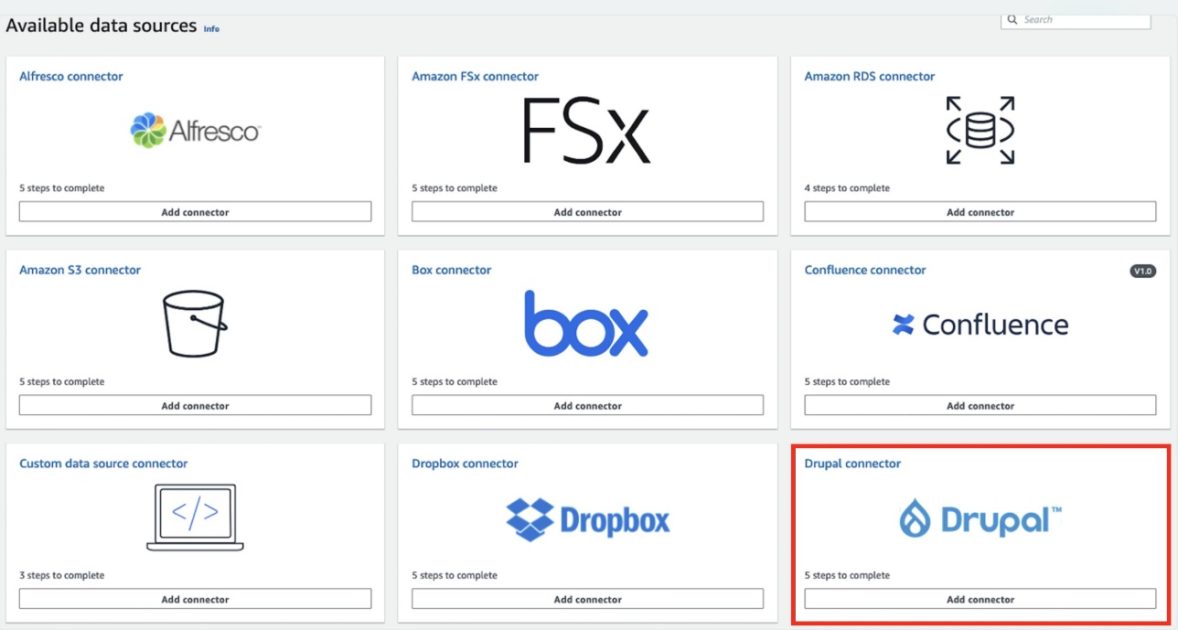This screenshot has height=630, width=1178.
Task: Click the Dropbox logo
Action: tap(588, 519)
